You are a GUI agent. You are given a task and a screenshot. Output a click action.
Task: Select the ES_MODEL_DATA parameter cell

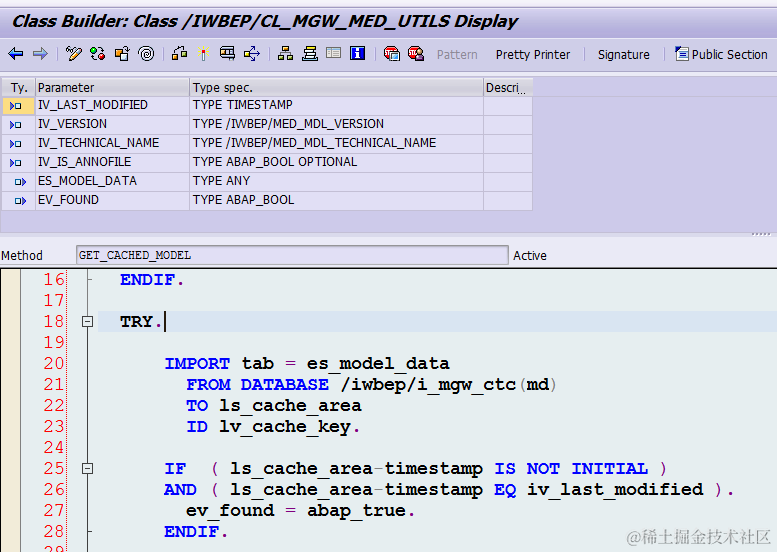[112, 181]
